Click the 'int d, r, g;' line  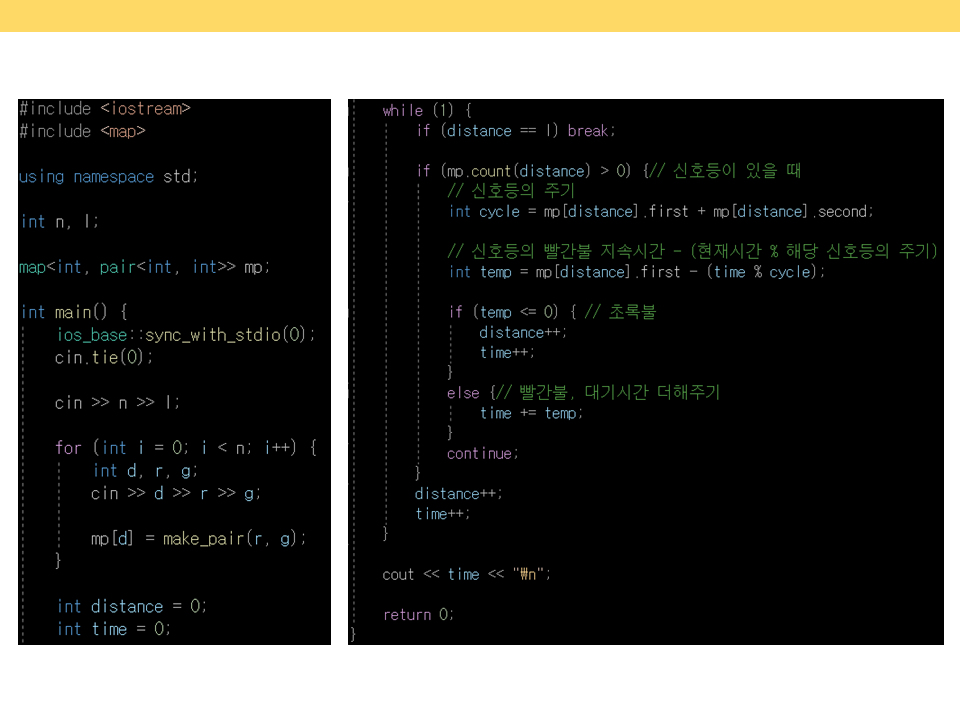pos(145,471)
